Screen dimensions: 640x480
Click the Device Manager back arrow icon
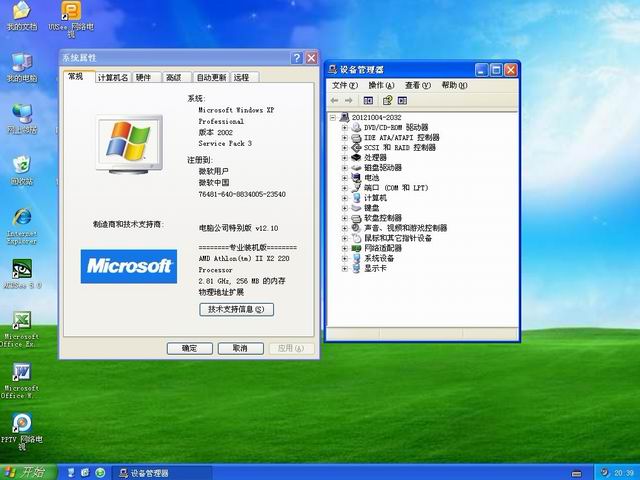point(335,100)
